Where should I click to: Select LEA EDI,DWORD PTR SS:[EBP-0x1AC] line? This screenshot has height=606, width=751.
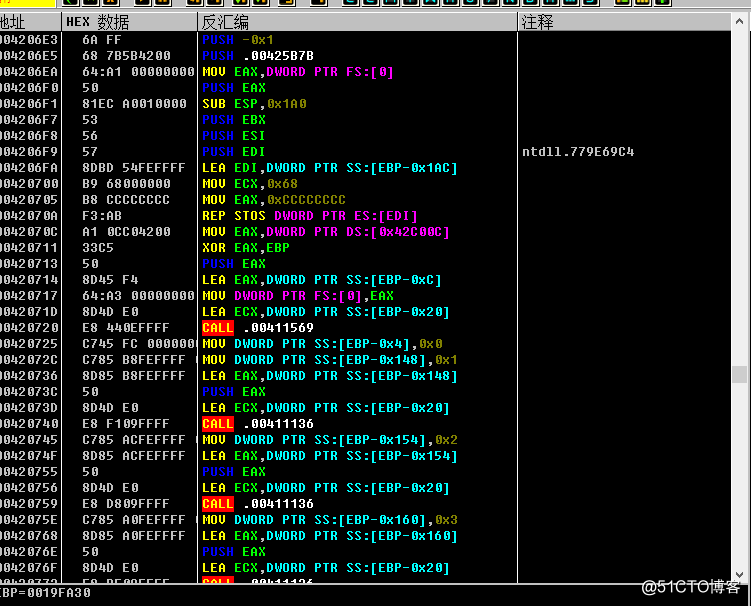click(330, 168)
